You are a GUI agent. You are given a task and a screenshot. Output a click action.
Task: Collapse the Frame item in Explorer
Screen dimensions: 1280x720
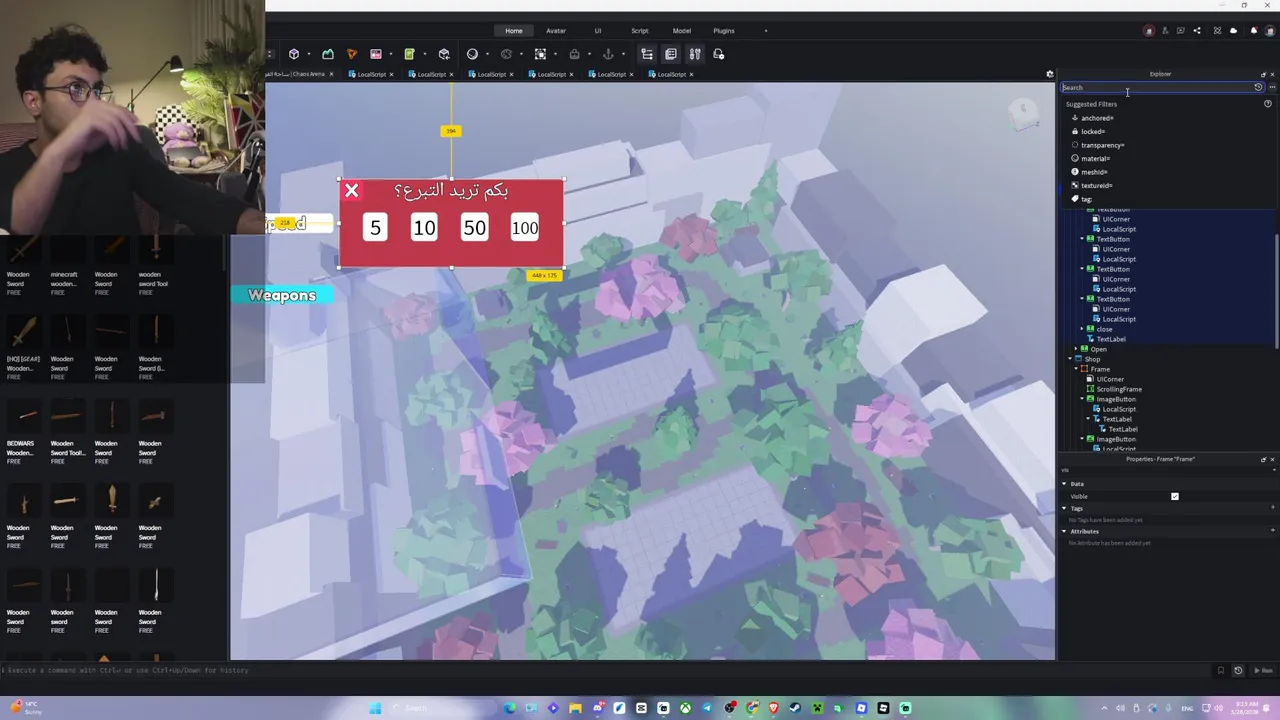1078,369
